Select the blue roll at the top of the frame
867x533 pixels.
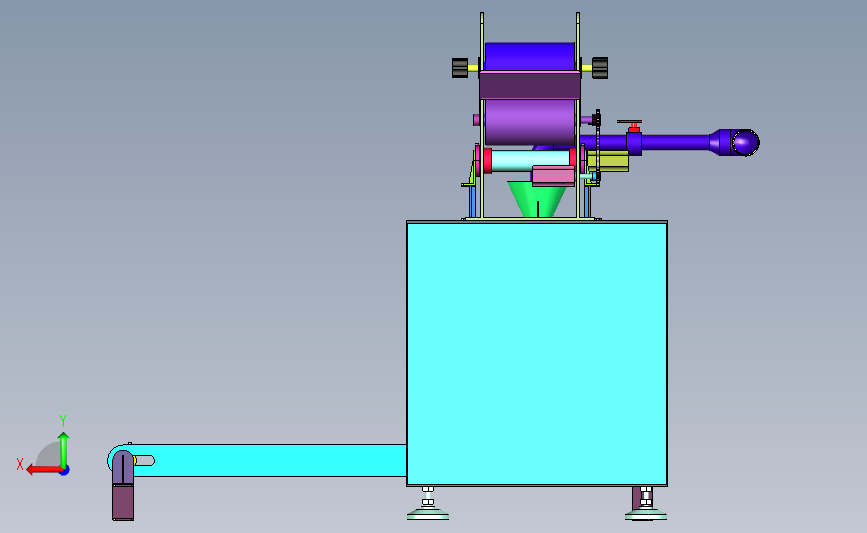(530, 56)
